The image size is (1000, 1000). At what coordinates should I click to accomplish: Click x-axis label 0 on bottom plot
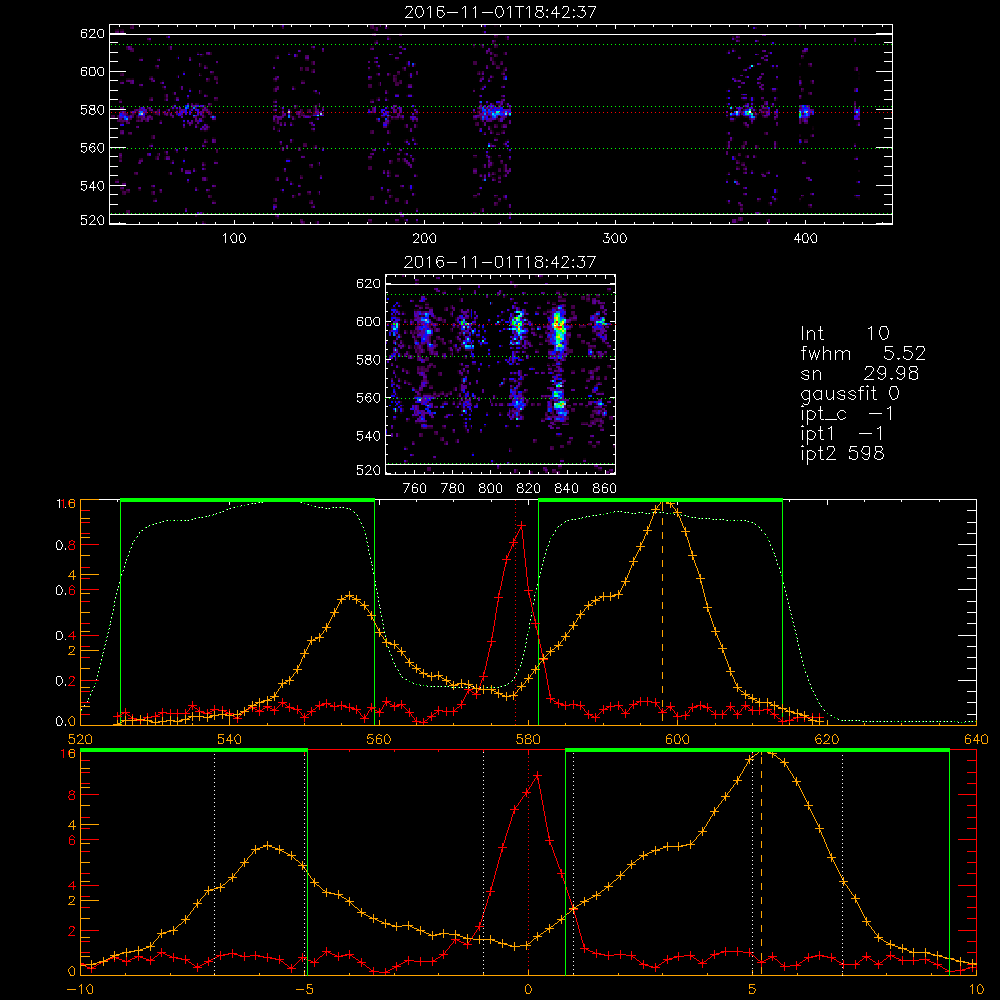coord(528,989)
